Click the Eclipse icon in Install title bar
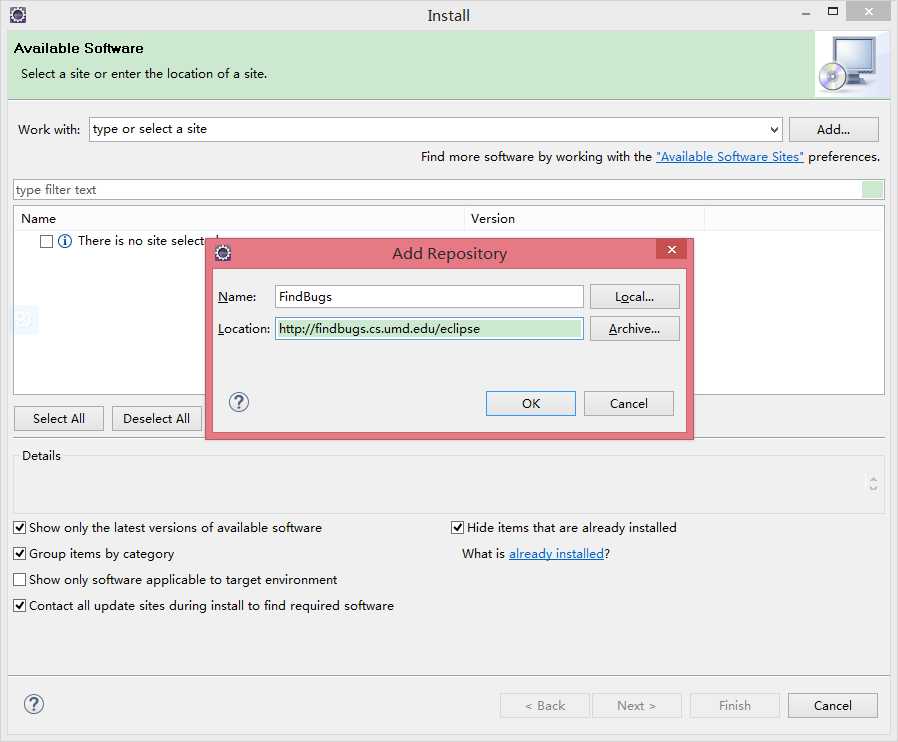Screen dimensions: 898x742 coord(18,15)
